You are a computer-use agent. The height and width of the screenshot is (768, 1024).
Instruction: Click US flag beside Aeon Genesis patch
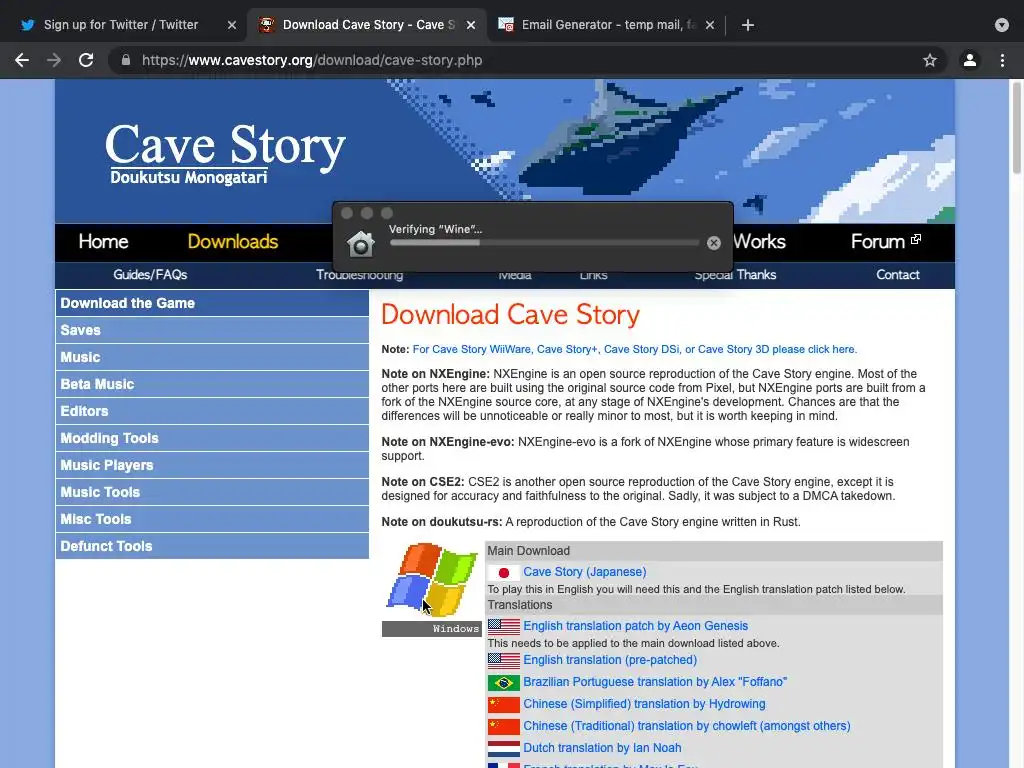(x=504, y=627)
